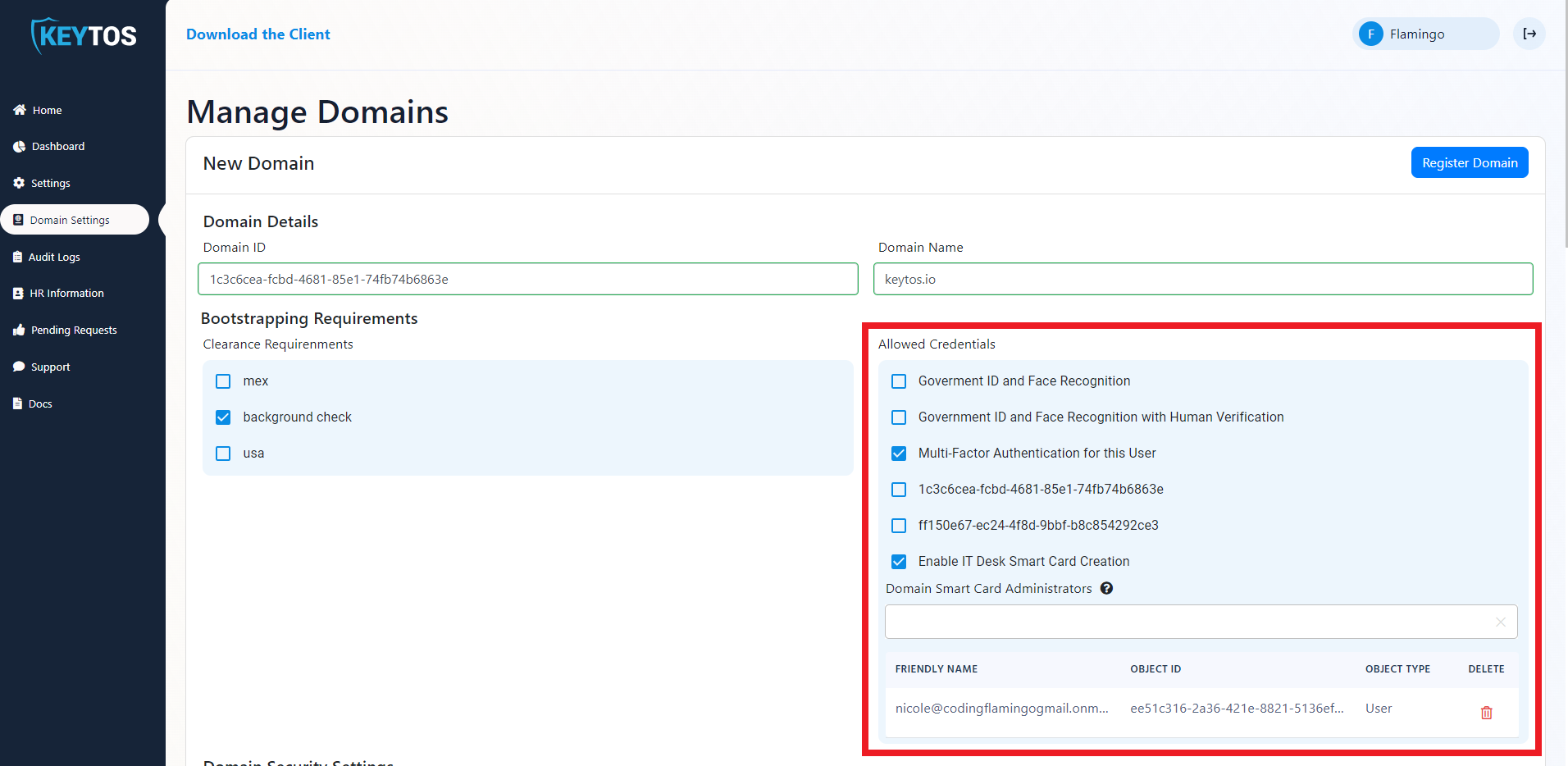Click the FRIENDLY NAME column header

point(936,669)
